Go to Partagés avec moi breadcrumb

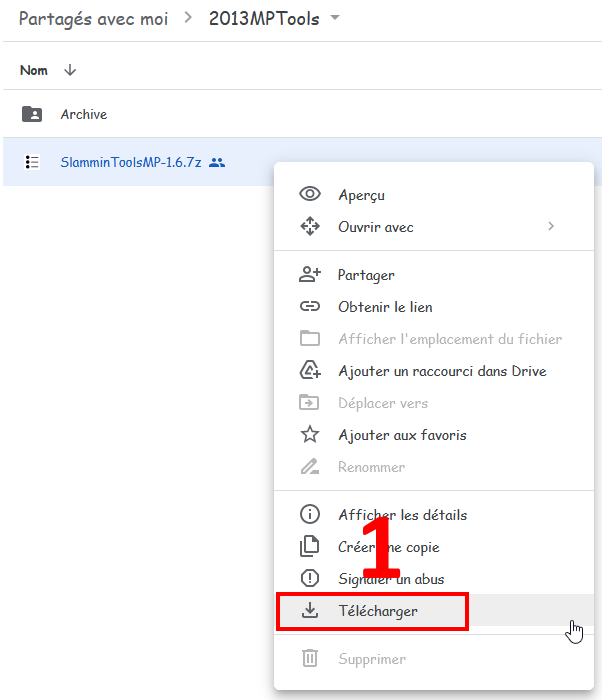click(93, 19)
